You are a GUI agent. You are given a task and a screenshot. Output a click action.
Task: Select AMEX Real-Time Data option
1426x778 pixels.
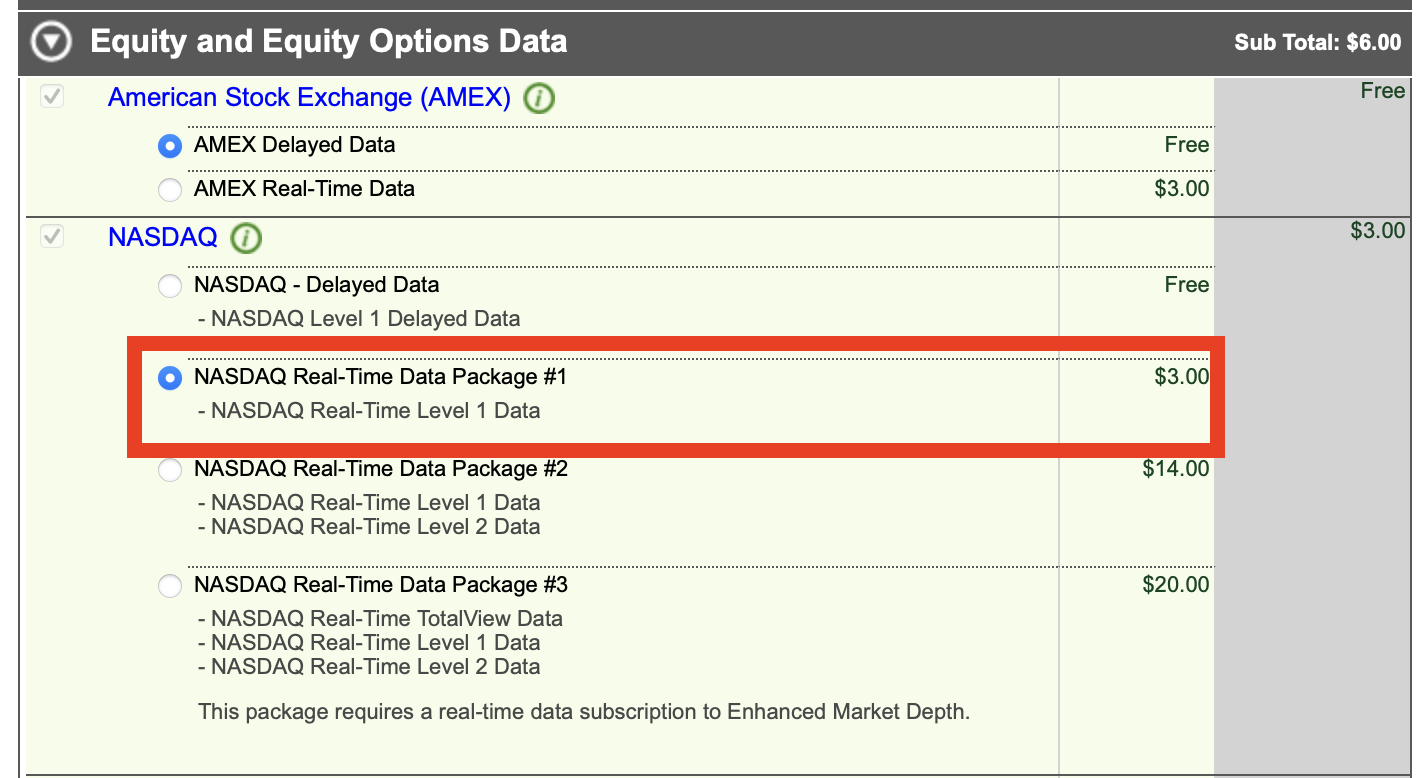(x=170, y=189)
